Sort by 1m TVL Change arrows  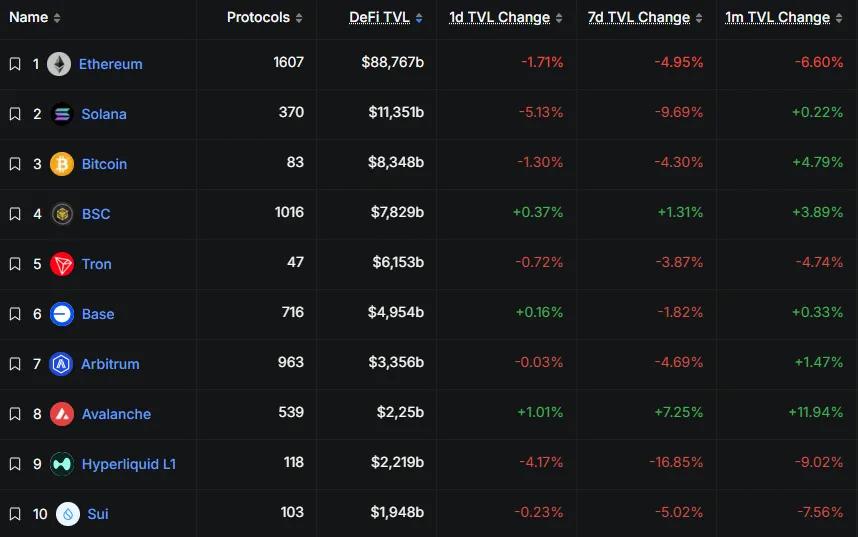pos(839,18)
